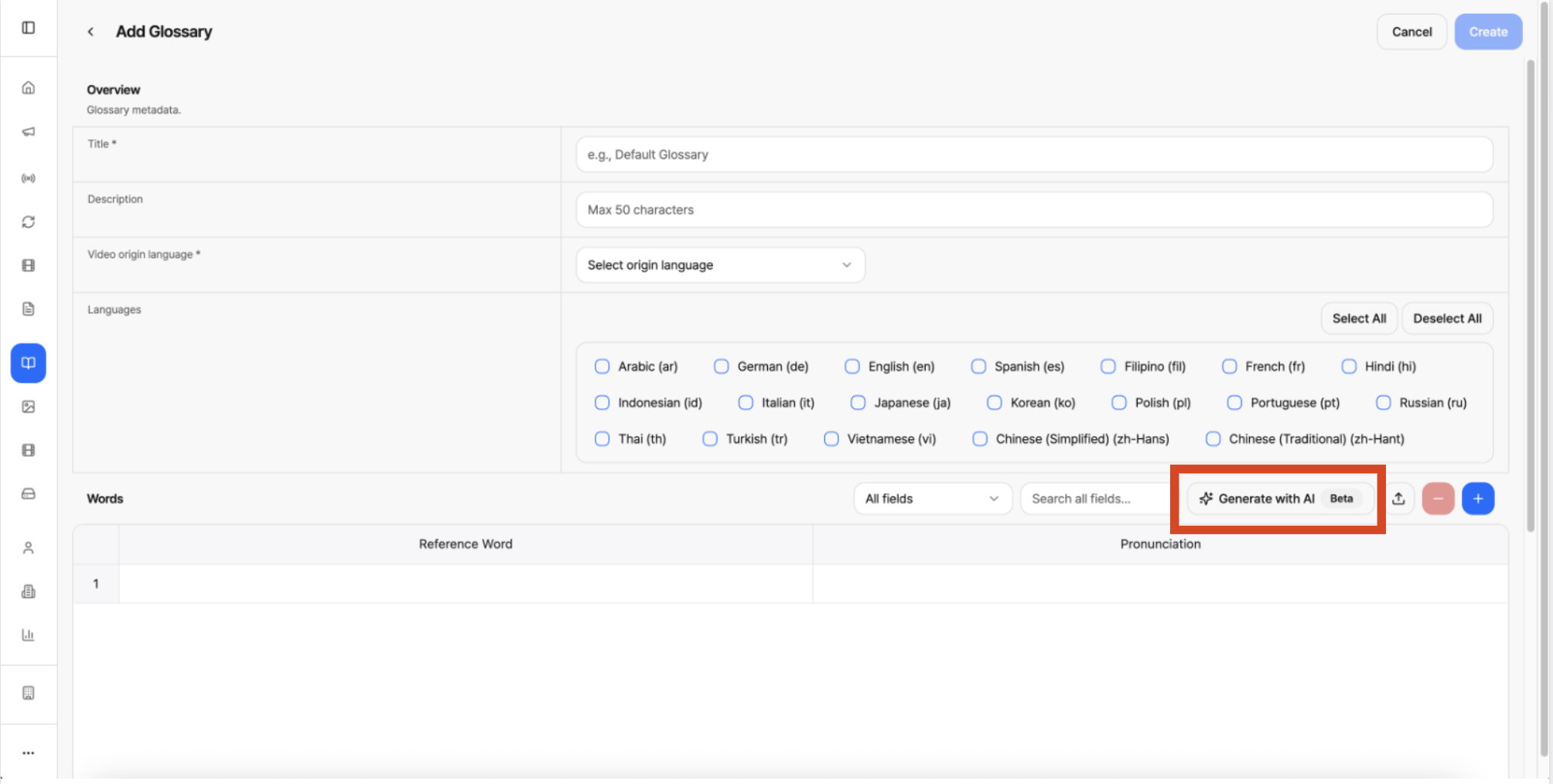
Task: Click the Reference Word column header
Action: coord(466,544)
